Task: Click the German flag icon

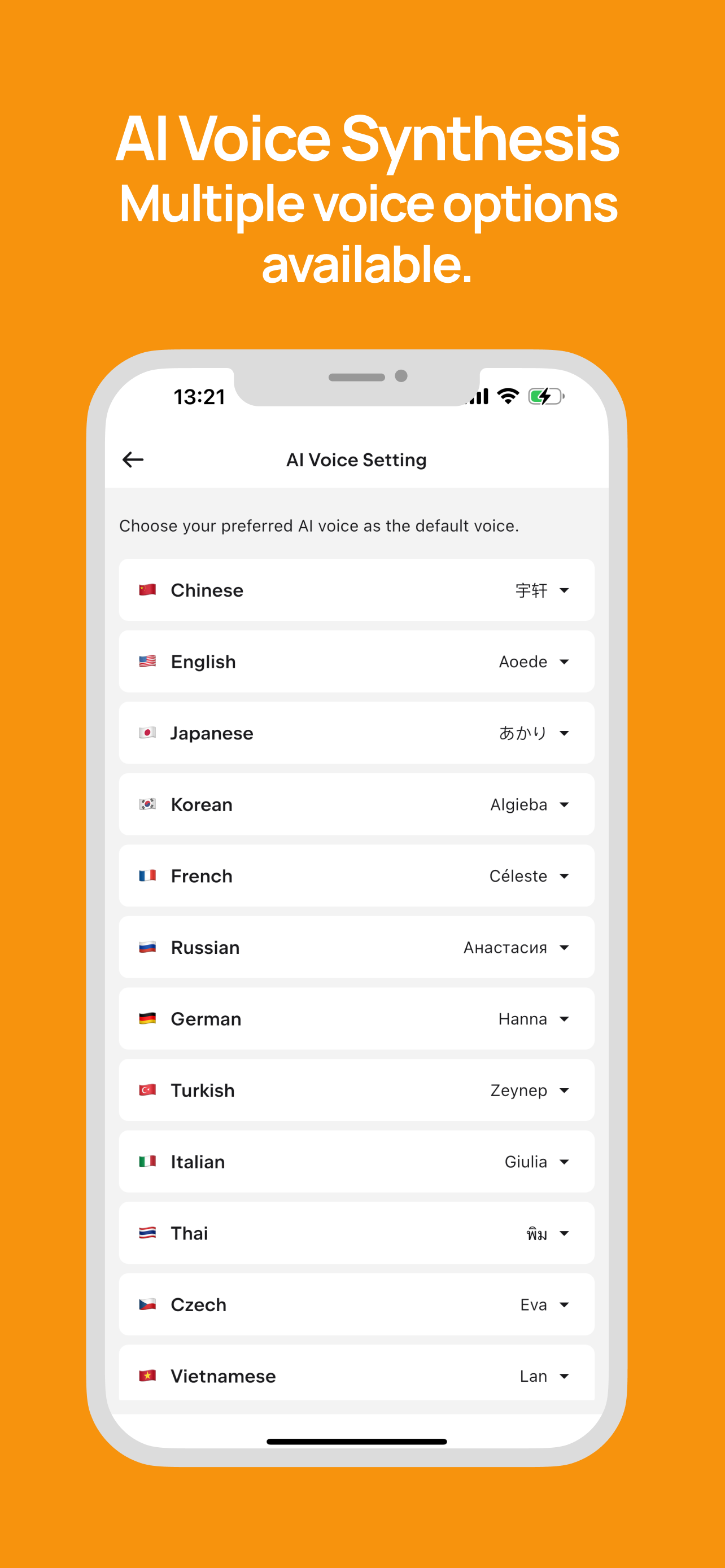Action: (147, 1018)
